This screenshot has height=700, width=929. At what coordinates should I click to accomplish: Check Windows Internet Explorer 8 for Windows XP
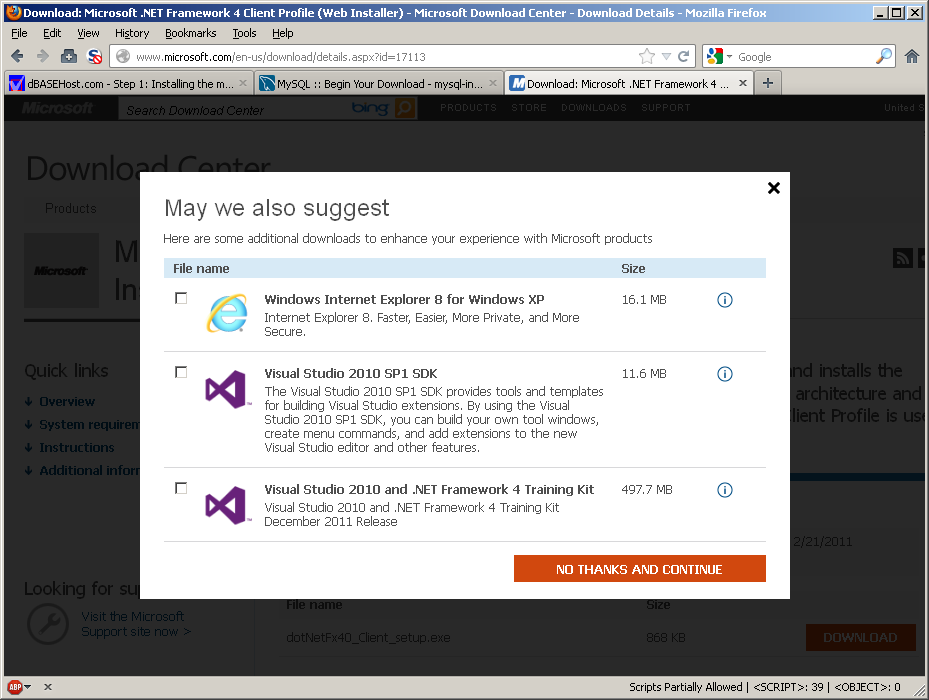(181, 298)
